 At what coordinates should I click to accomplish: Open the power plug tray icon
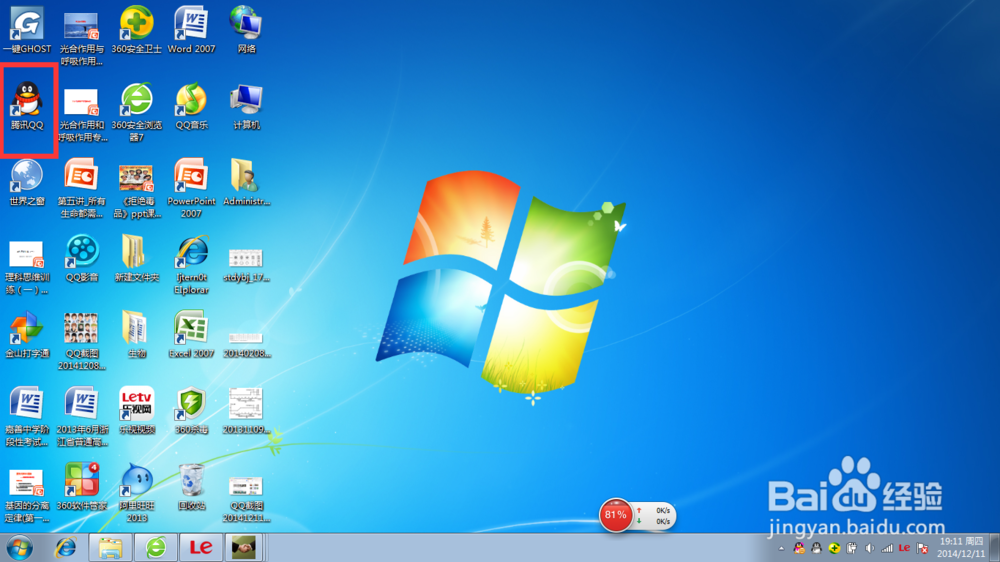(x=851, y=548)
